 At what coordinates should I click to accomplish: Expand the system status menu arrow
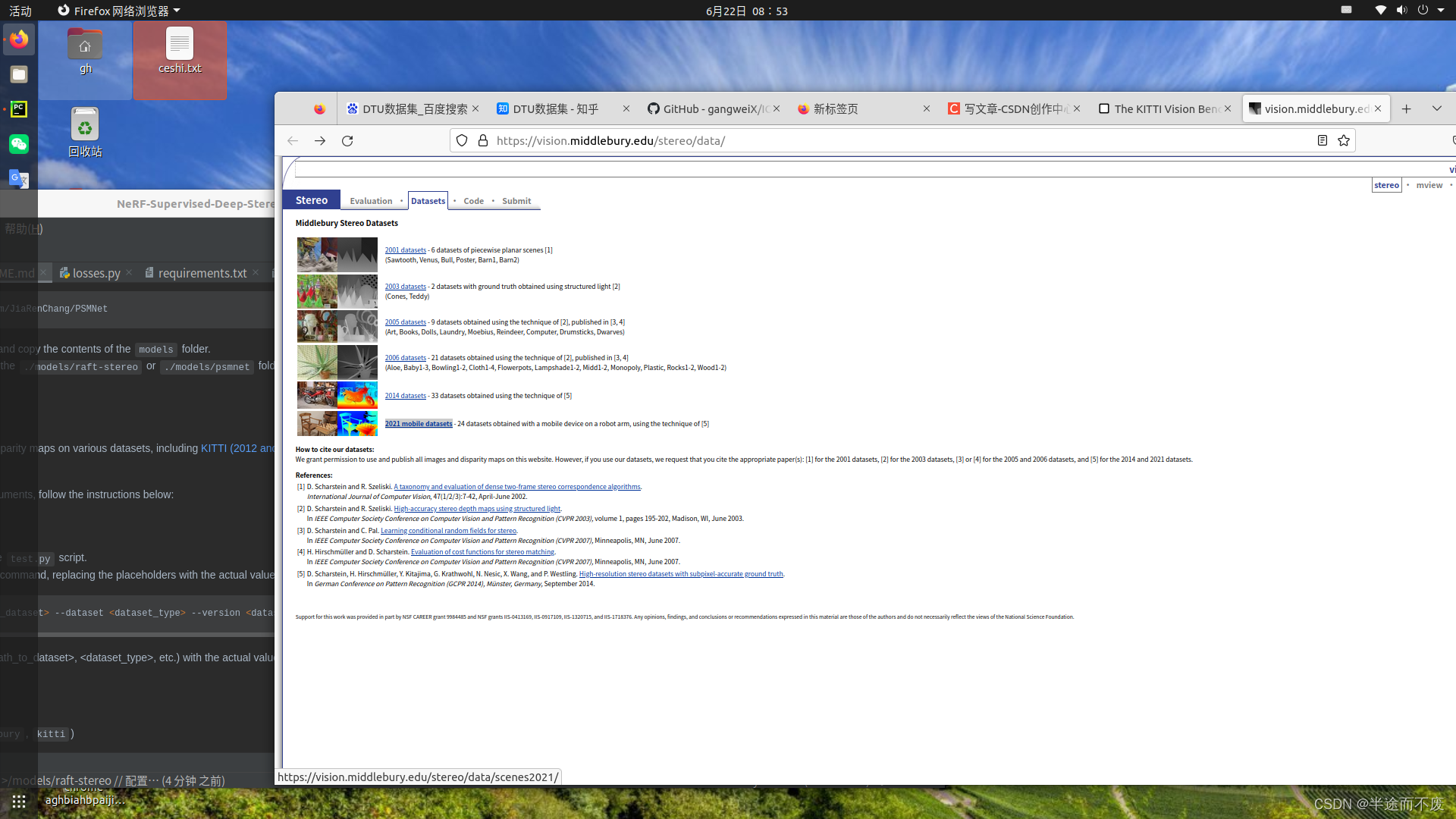point(1441,11)
